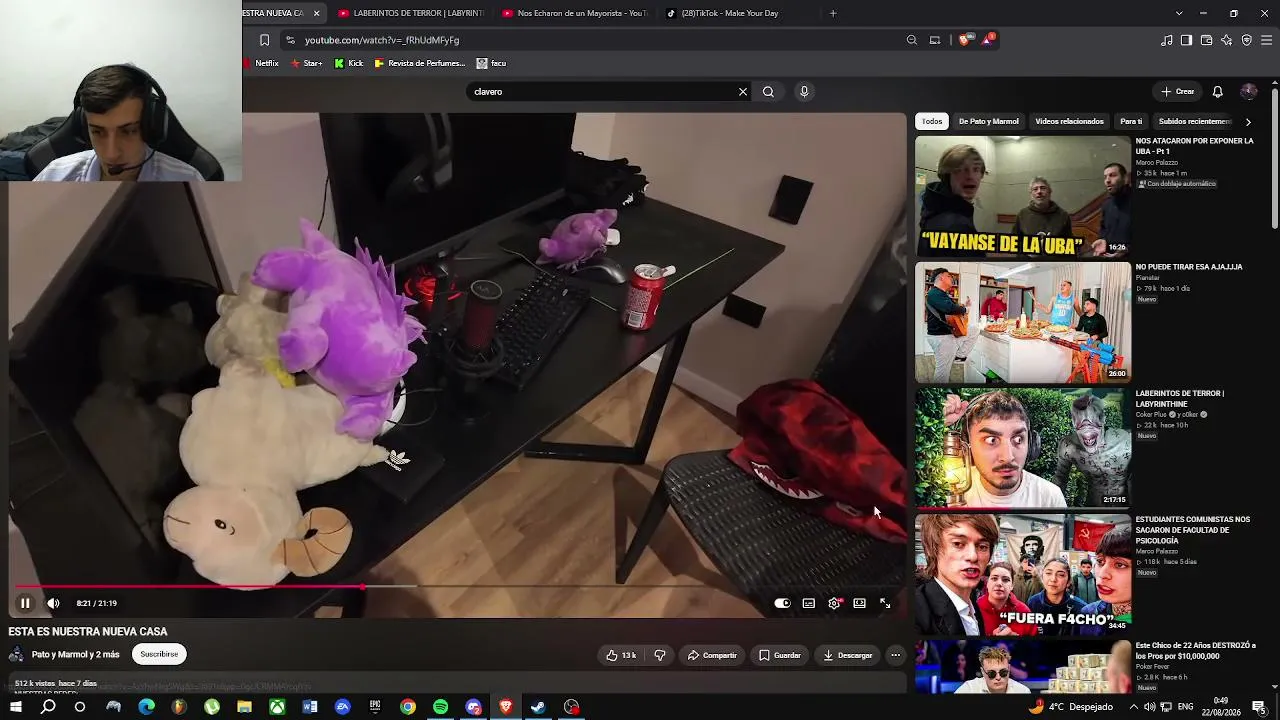Open 'VAYANSE DE LA UBA' video thumbnail
The height and width of the screenshot is (720, 1280).
coord(1023,197)
